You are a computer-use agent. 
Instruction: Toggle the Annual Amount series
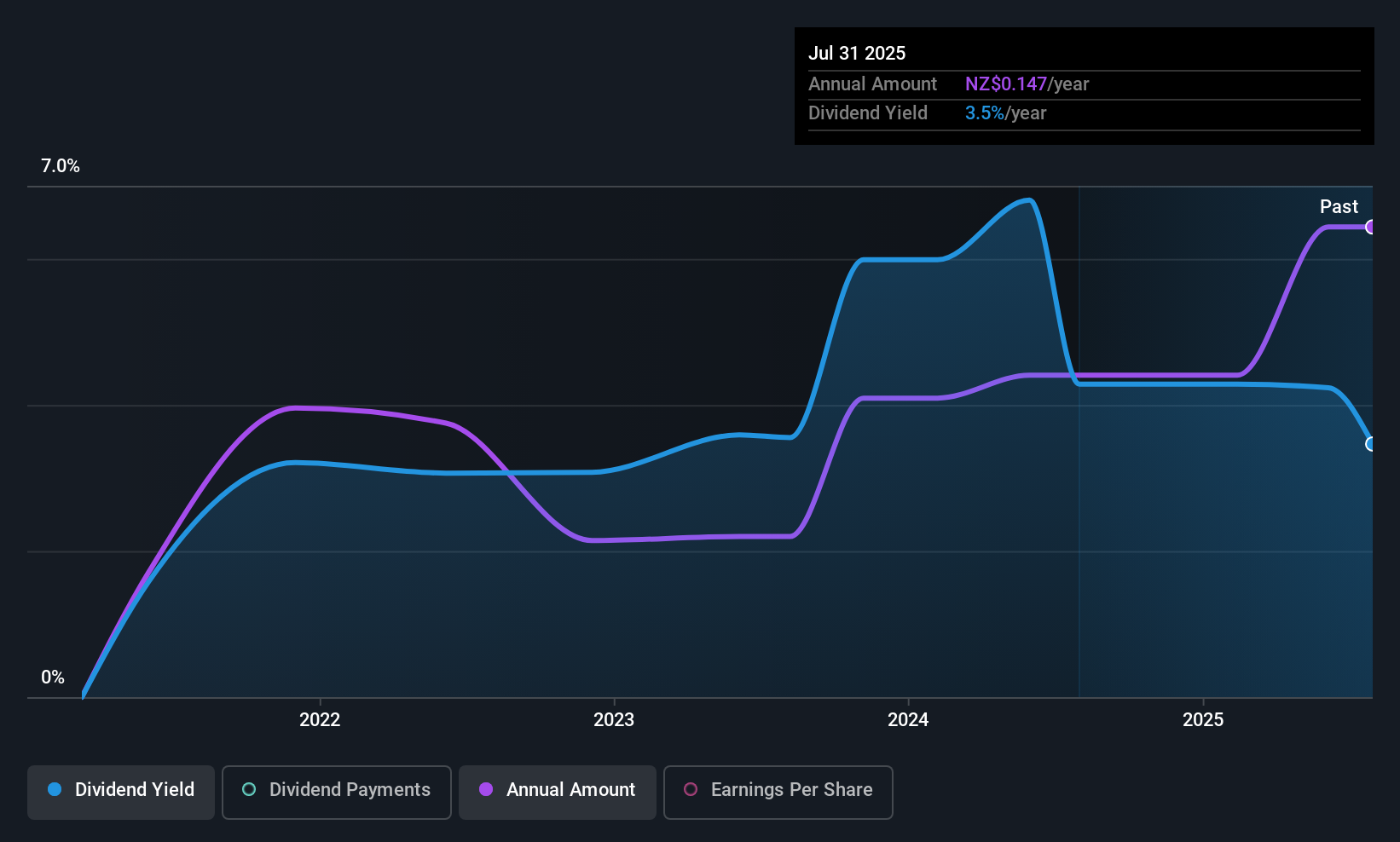tap(558, 793)
